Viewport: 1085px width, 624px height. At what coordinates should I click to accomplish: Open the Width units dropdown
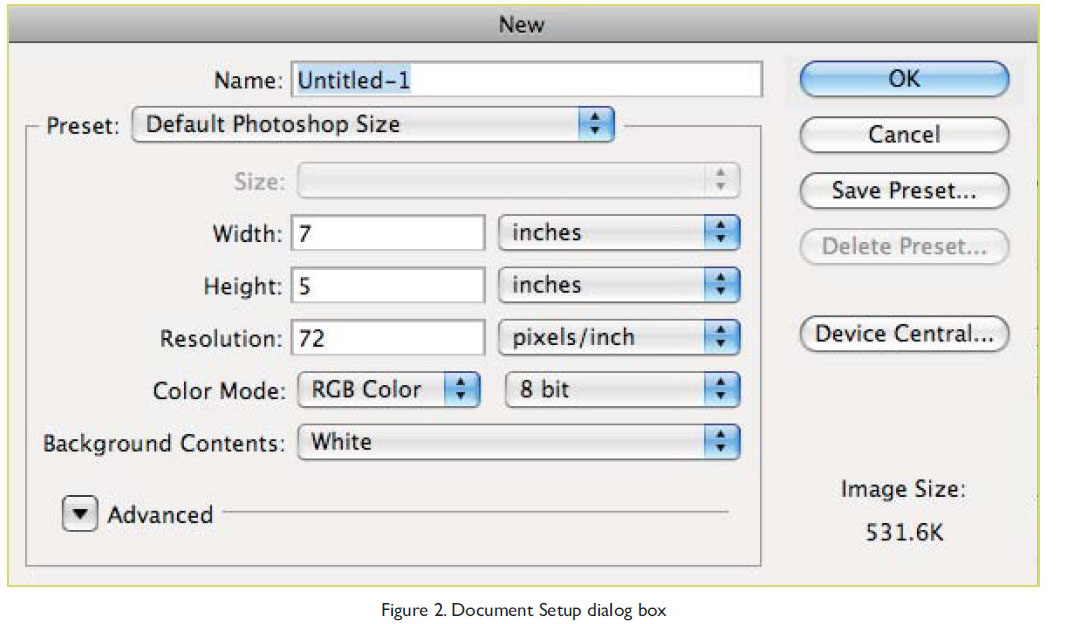pyautogui.click(x=618, y=234)
